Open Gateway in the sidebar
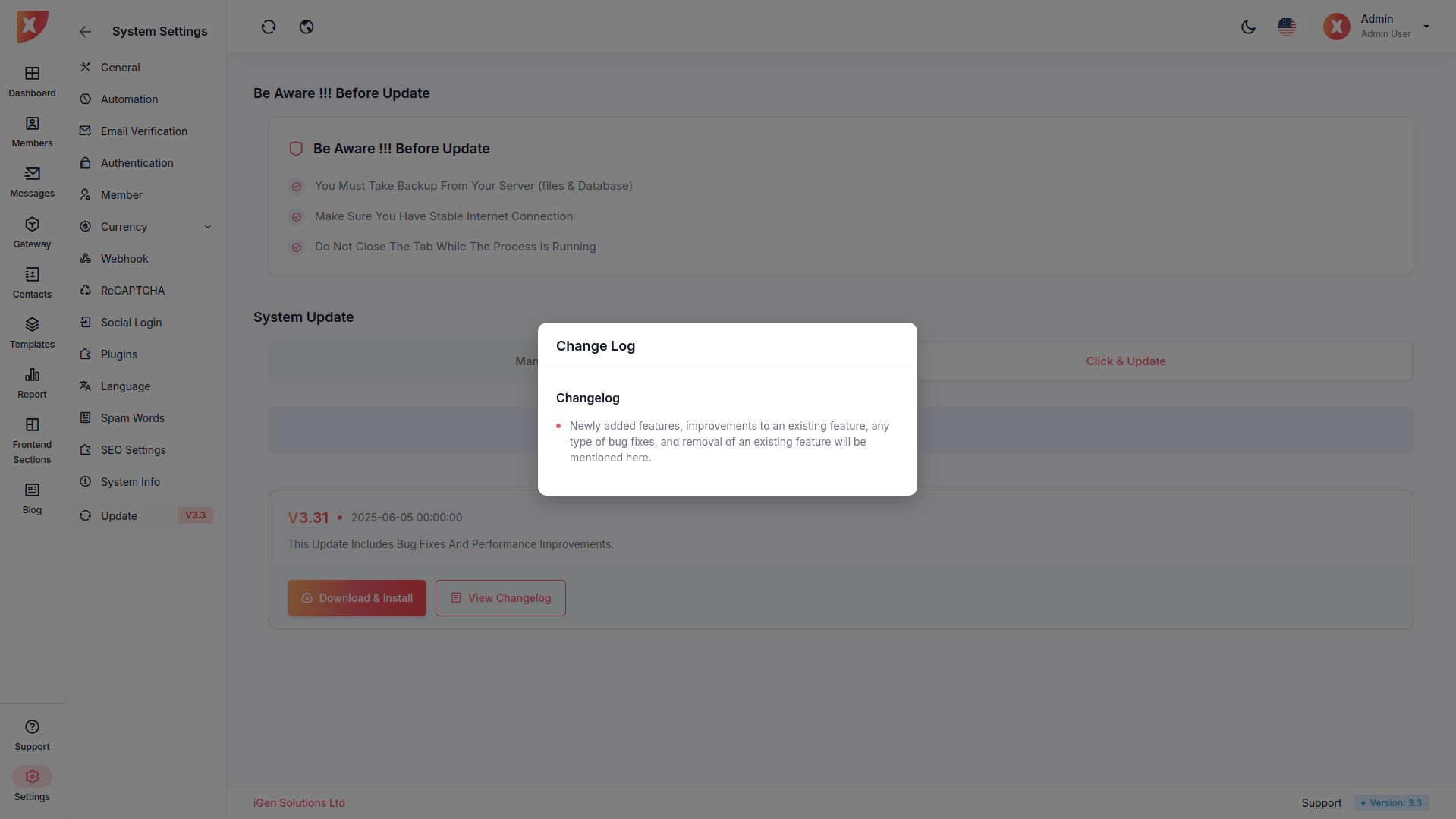The image size is (1456, 819). 32,232
